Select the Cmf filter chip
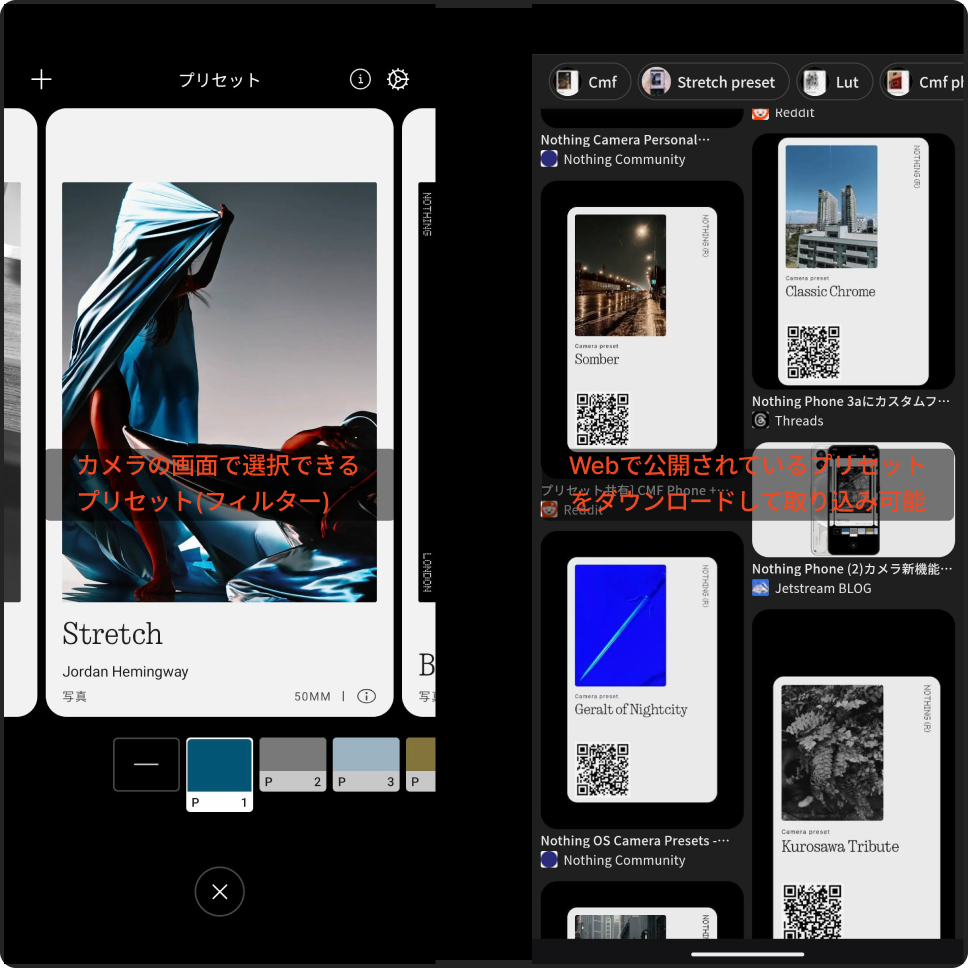The height and width of the screenshot is (968, 968). (589, 82)
